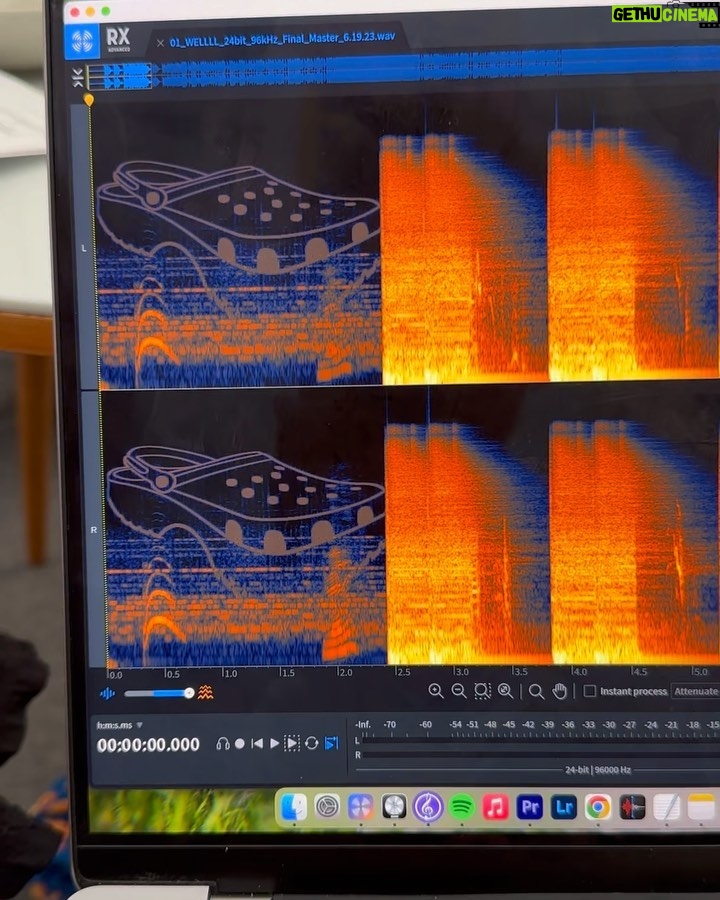Toggle the Loop playback button
Screen dimensions: 720x900
click(312, 743)
